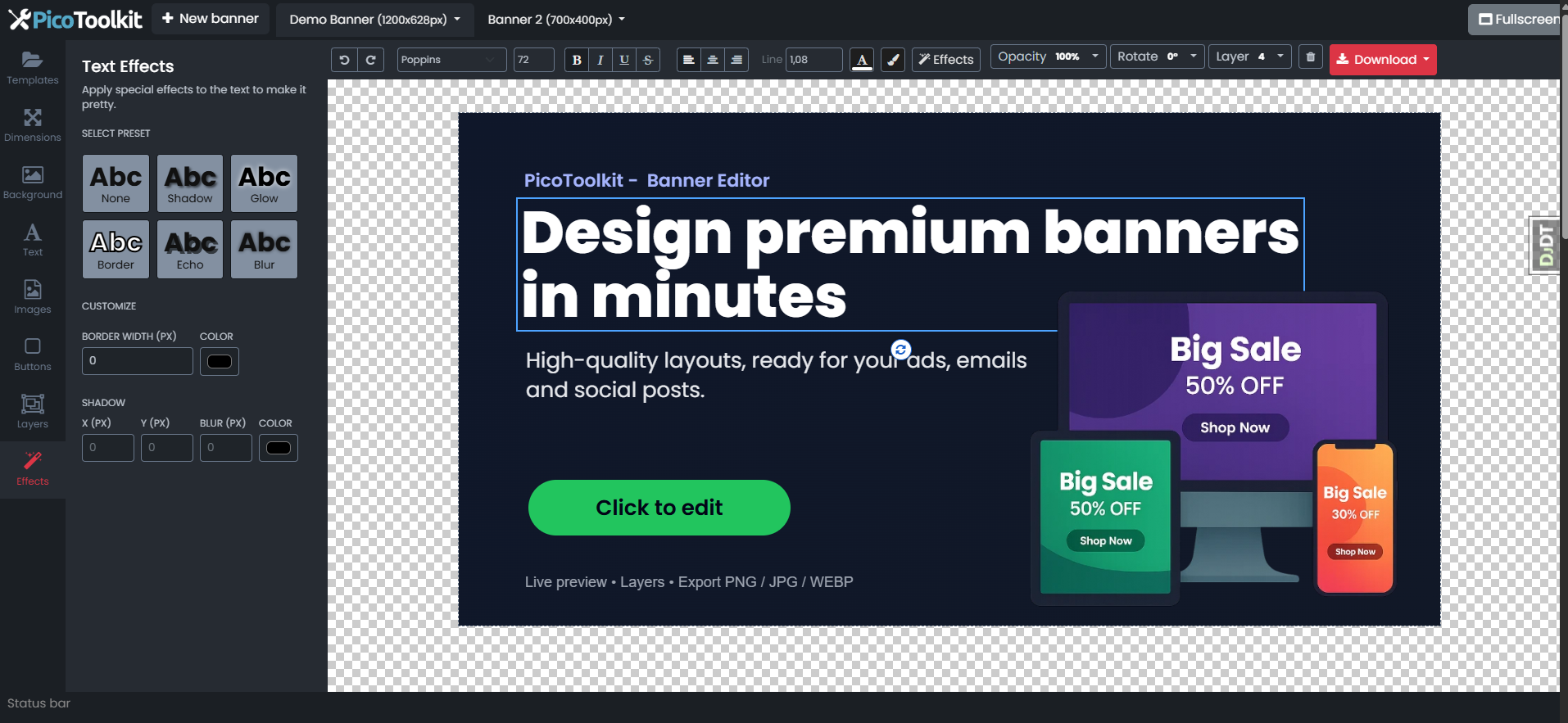Open the border color swatch

[x=220, y=361]
